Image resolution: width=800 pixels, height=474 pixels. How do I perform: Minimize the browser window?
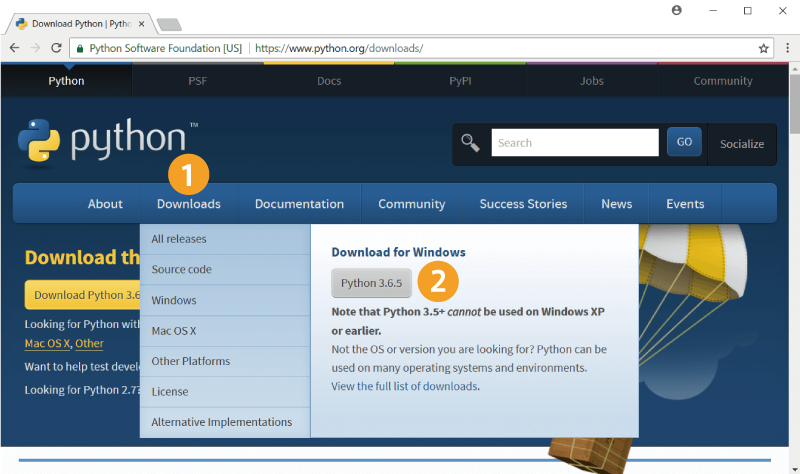[x=713, y=10]
